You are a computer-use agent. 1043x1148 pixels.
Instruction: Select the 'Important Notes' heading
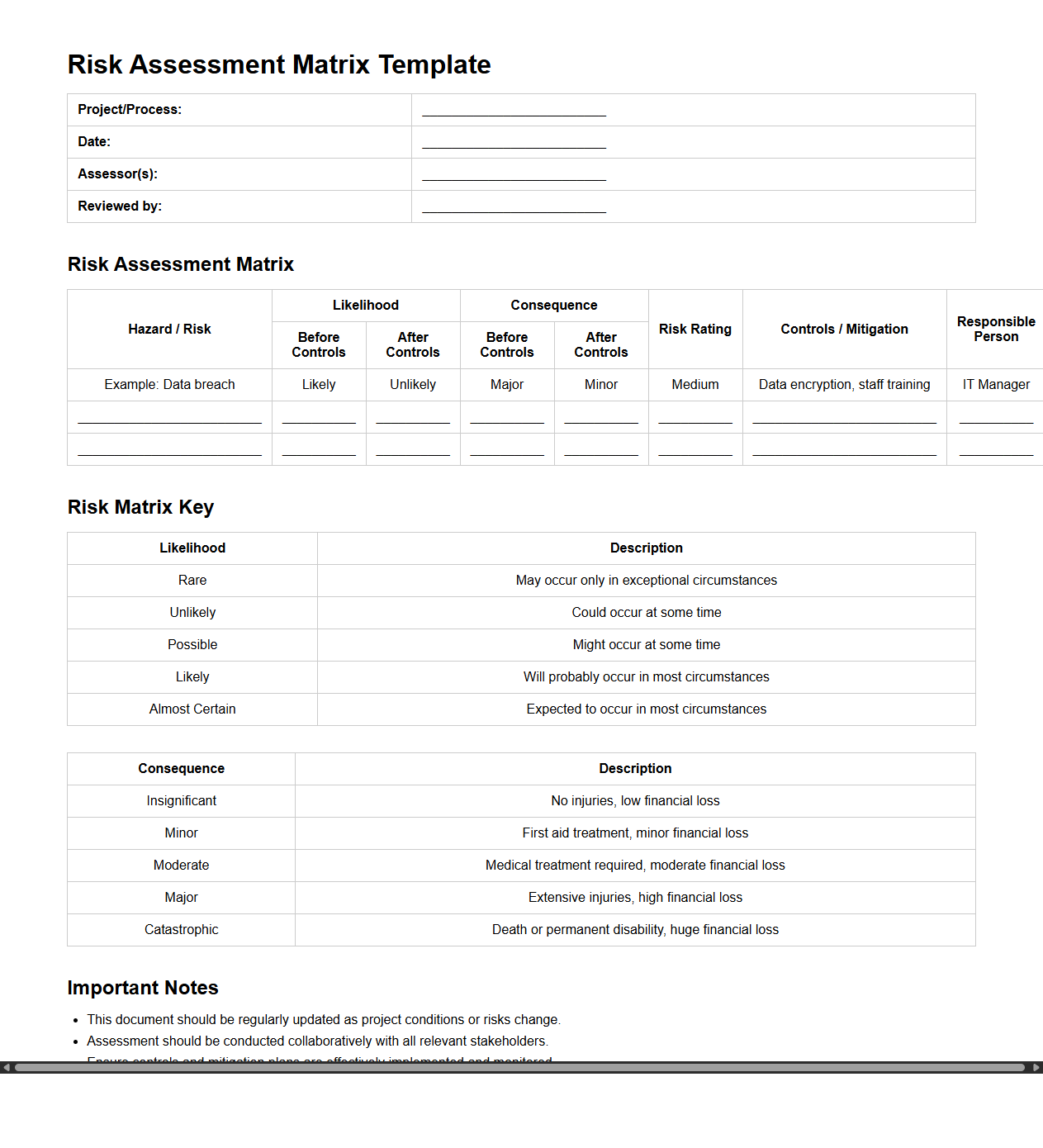(143, 988)
